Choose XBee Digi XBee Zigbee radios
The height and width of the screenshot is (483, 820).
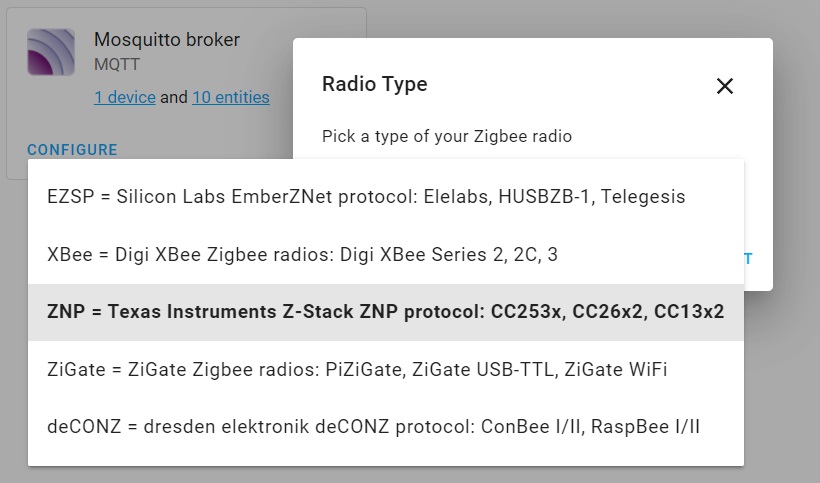(386, 255)
